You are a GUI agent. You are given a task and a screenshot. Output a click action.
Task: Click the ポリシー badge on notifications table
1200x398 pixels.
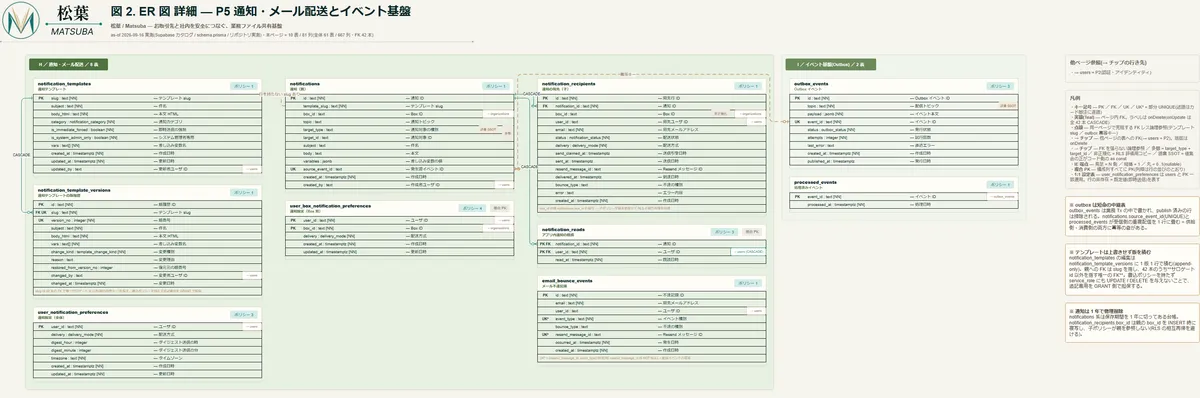(496, 86)
